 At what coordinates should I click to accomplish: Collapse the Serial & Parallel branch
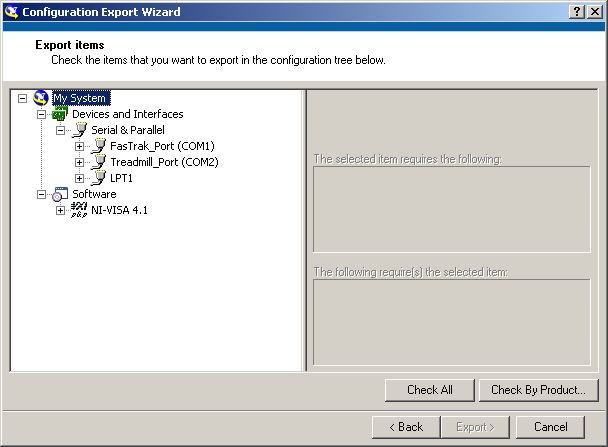pyautogui.click(x=60, y=130)
